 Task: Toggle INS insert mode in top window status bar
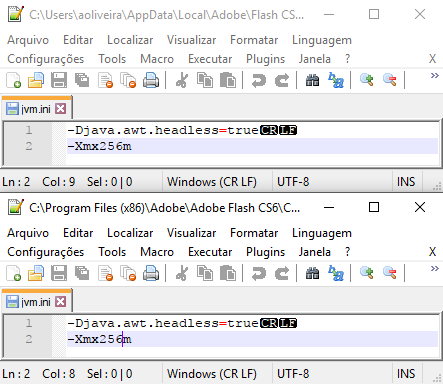pos(406,182)
